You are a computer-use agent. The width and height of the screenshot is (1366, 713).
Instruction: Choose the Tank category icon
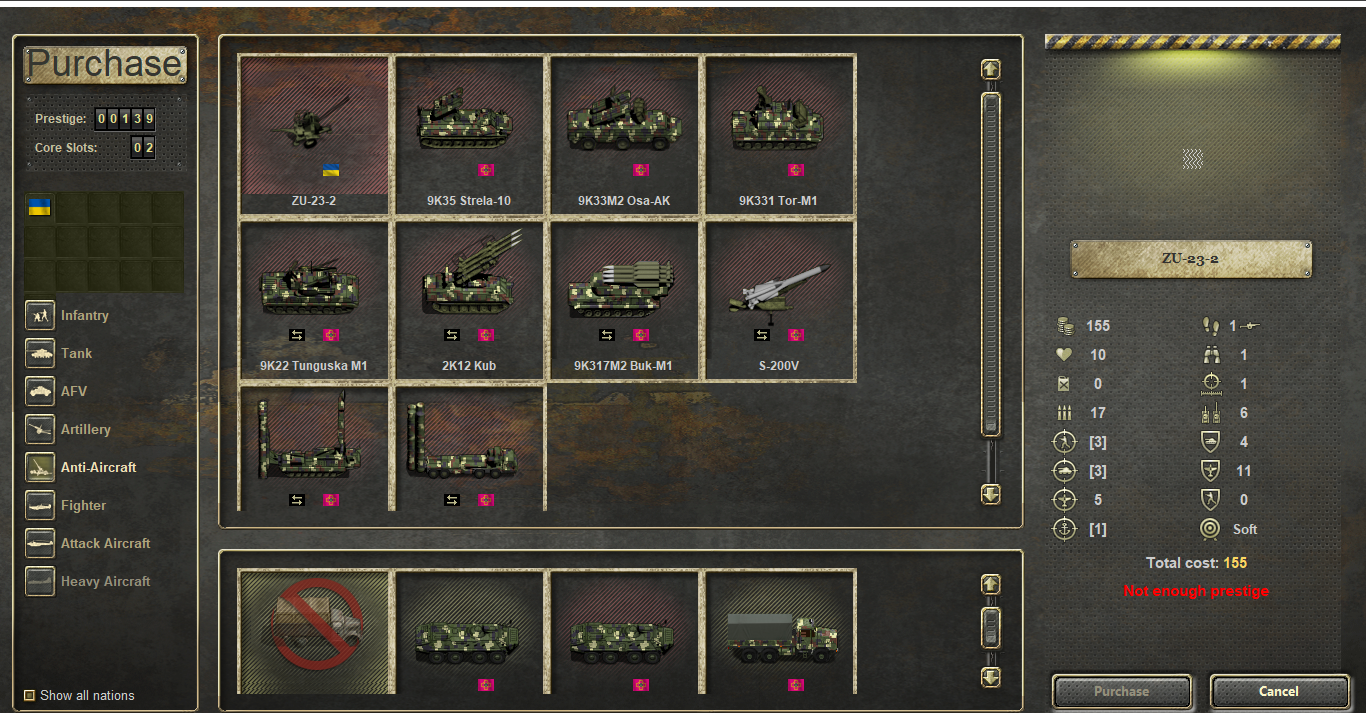pos(40,353)
